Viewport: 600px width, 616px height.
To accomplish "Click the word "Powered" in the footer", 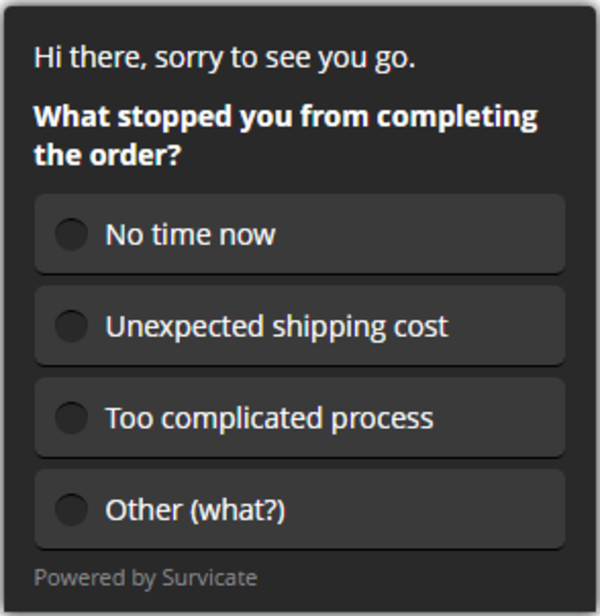I will pyautogui.click(x=79, y=578).
